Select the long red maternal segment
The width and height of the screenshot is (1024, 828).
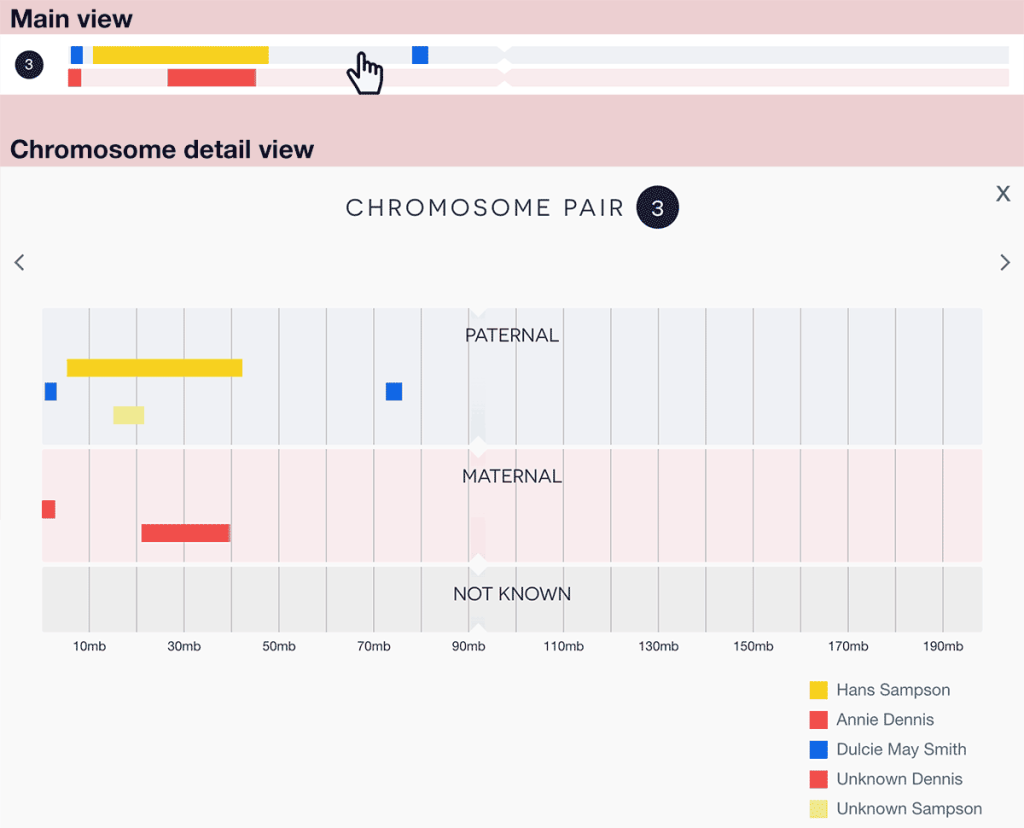pyautogui.click(x=185, y=533)
